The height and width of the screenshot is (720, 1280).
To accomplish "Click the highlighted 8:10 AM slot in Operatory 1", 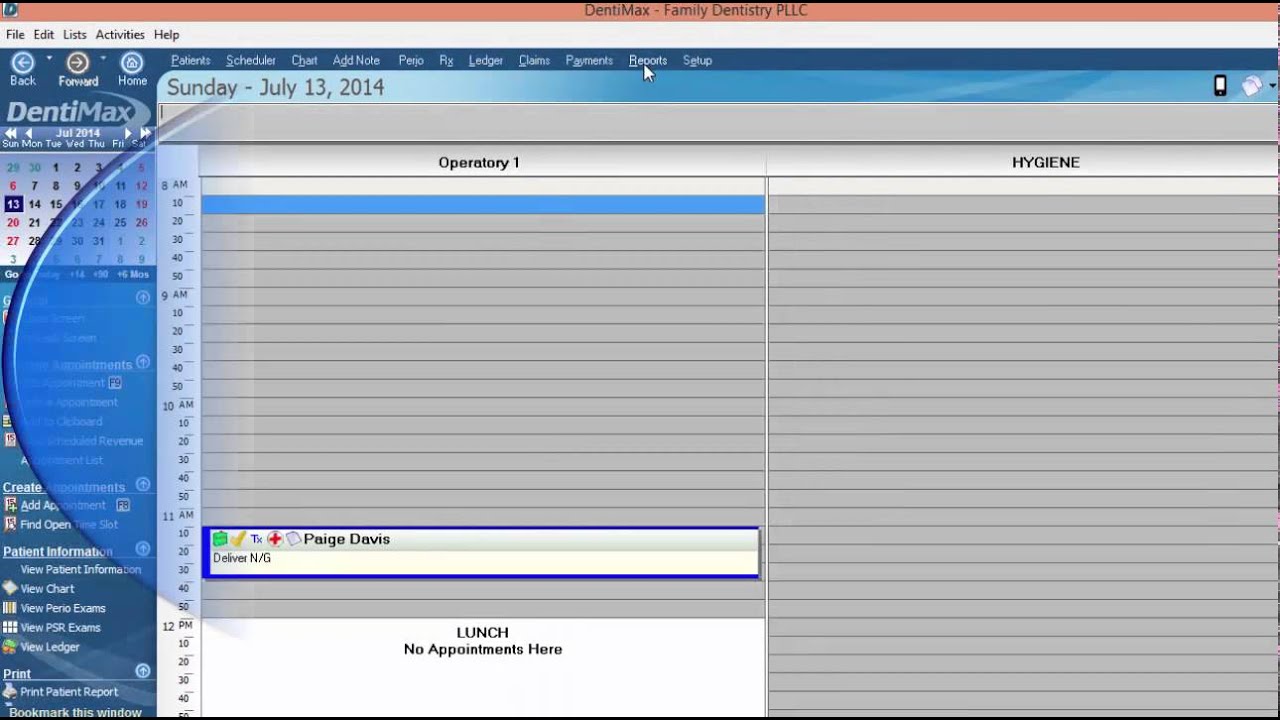I will [483, 204].
